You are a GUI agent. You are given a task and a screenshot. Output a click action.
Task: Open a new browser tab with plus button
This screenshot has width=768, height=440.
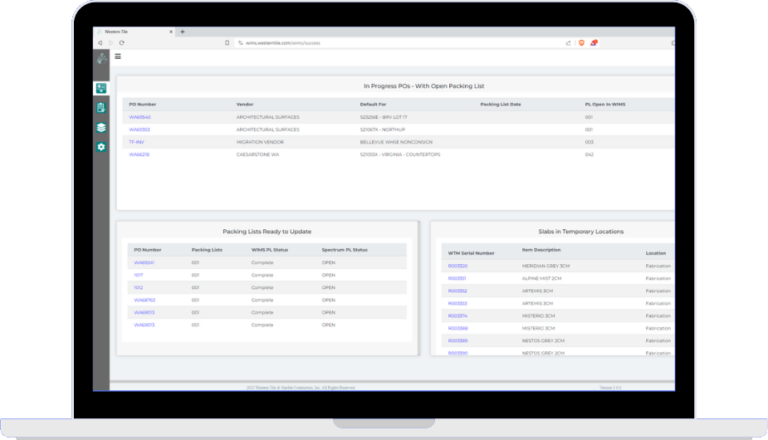[x=183, y=32]
